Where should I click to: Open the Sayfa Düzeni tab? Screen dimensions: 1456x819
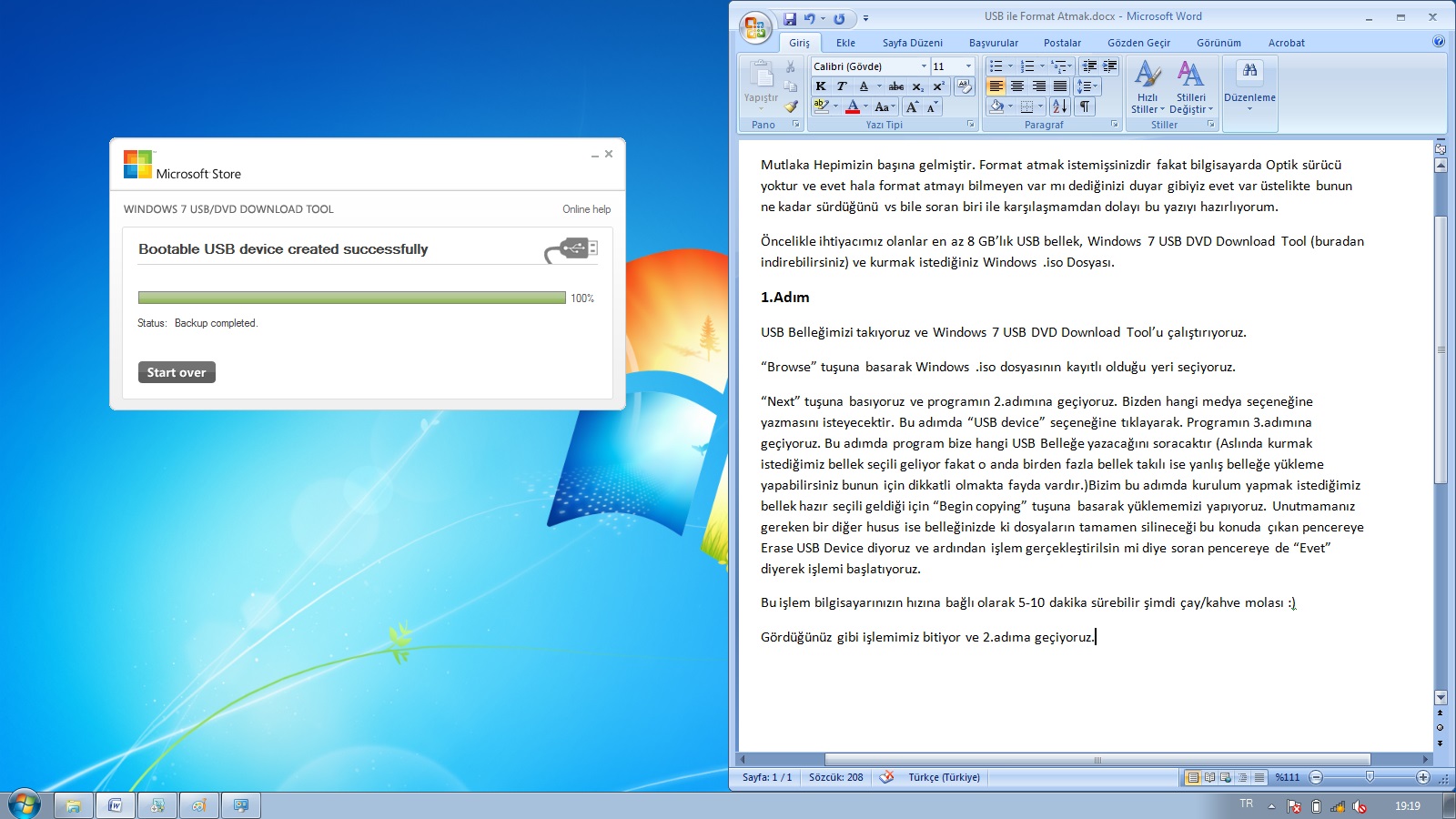[912, 43]
